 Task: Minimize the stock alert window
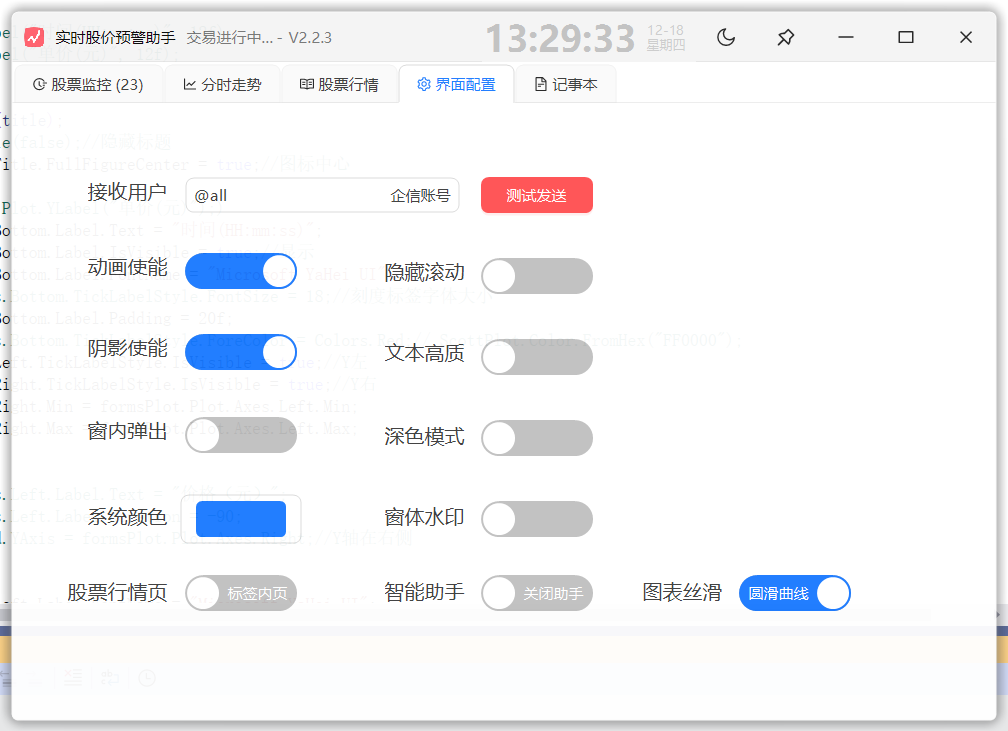click(846, 37)
